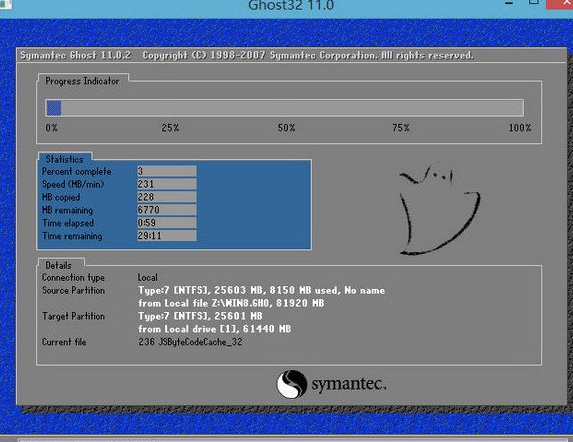
Task: Click the Ghost mascot drawing
Action: 439,210
